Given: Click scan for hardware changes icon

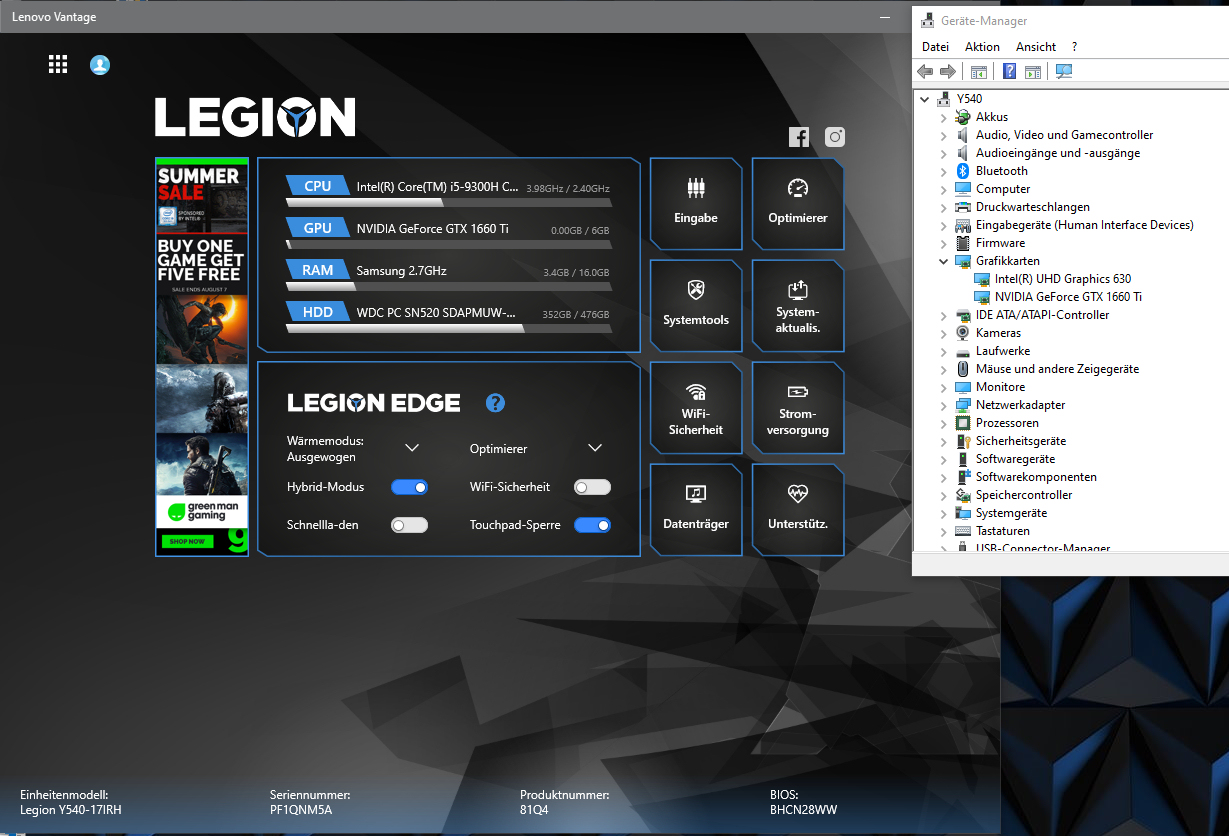Looking at the screenshot, I should [x=1064, y=72].
